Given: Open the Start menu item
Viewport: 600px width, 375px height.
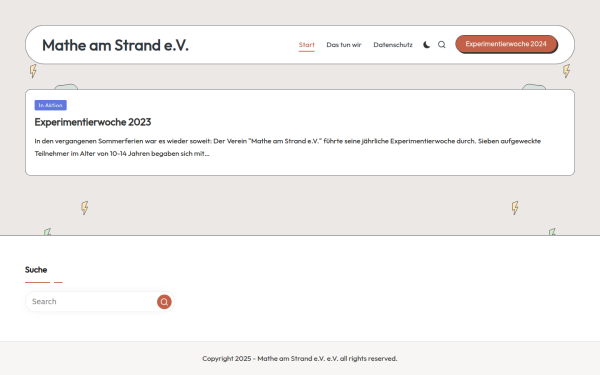Looking at the screenshot, I should (307, 45).
